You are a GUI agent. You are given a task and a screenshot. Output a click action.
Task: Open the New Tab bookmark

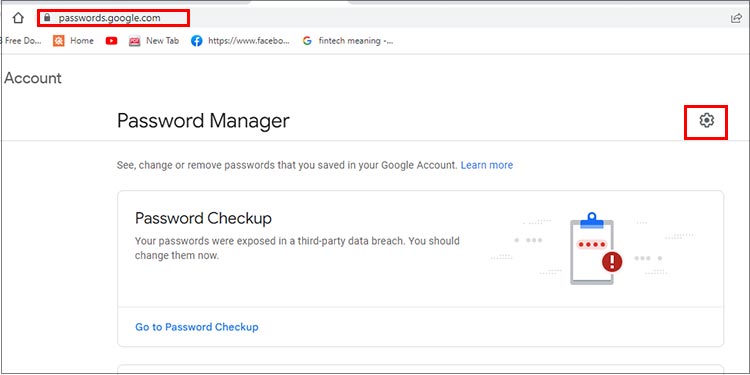(x=154, y=41)
